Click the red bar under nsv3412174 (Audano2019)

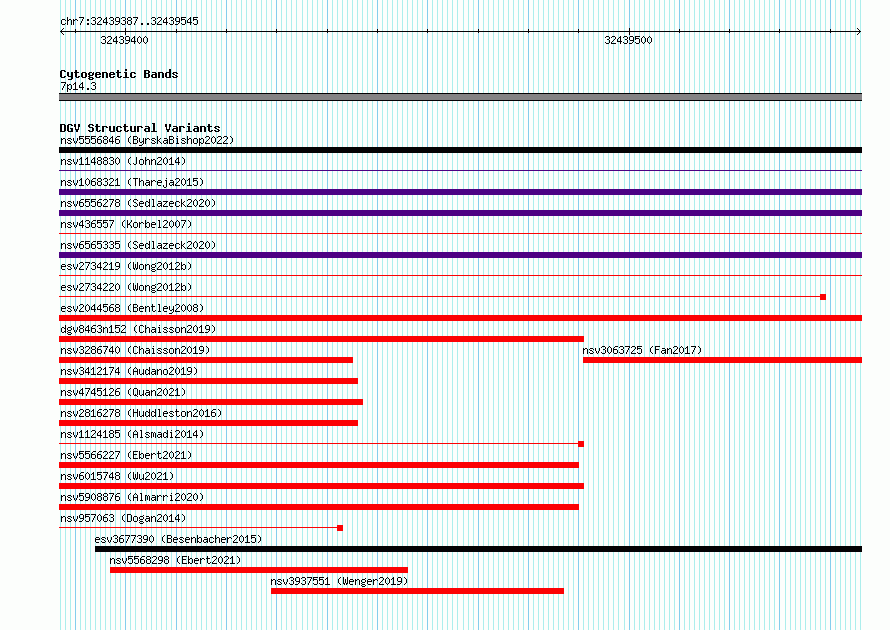click(x=208, y=381)
